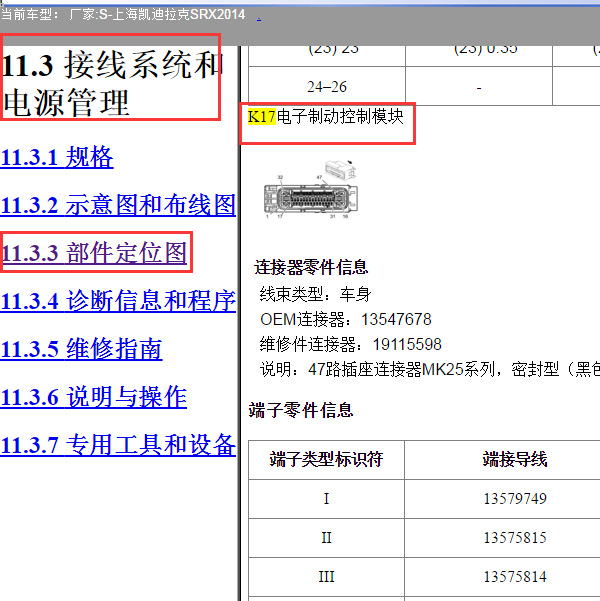Click the 当前车型 vehicle model header text

[123, 15]
